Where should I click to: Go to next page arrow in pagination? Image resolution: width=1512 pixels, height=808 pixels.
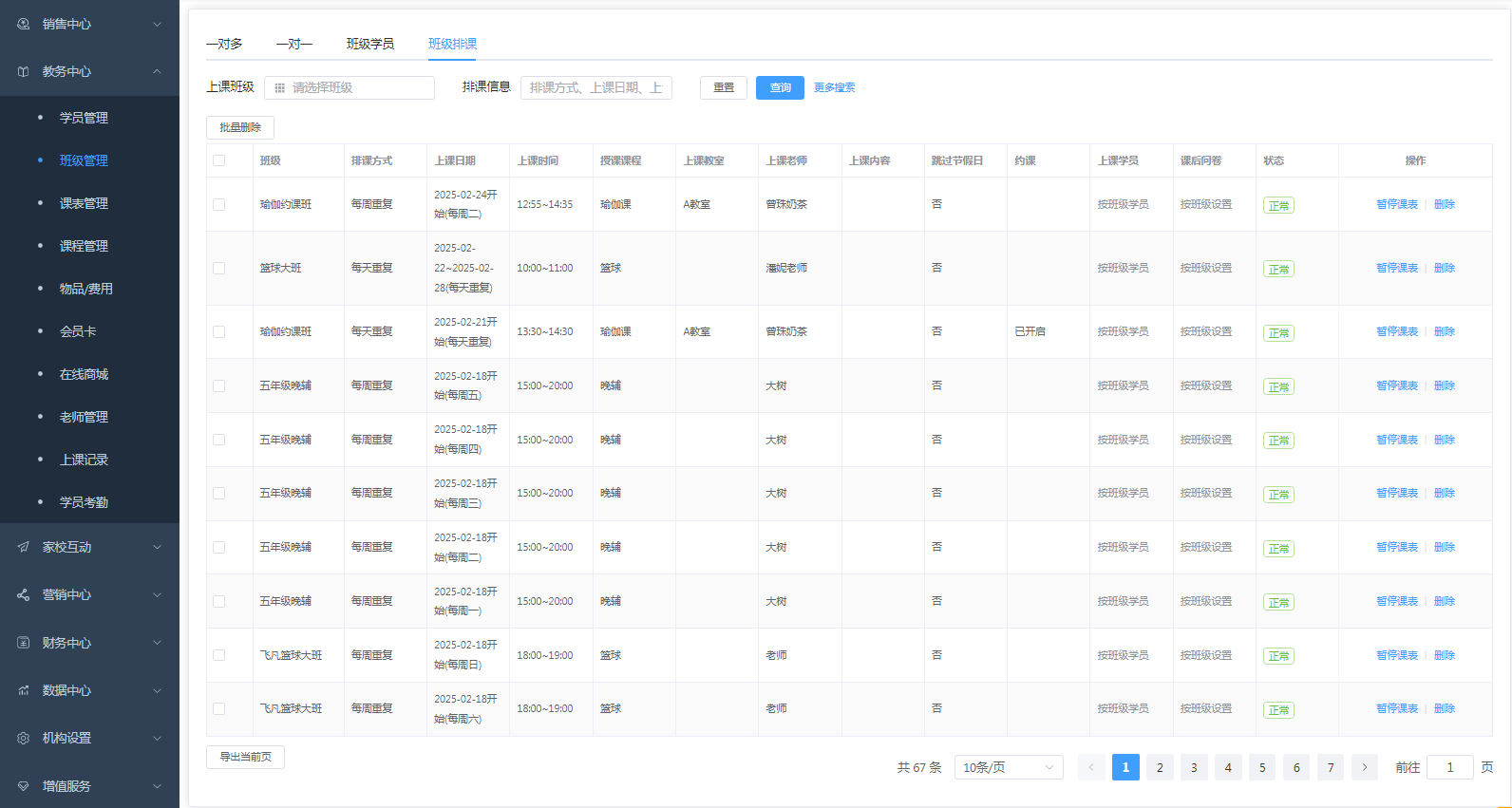coord(1365,767)
